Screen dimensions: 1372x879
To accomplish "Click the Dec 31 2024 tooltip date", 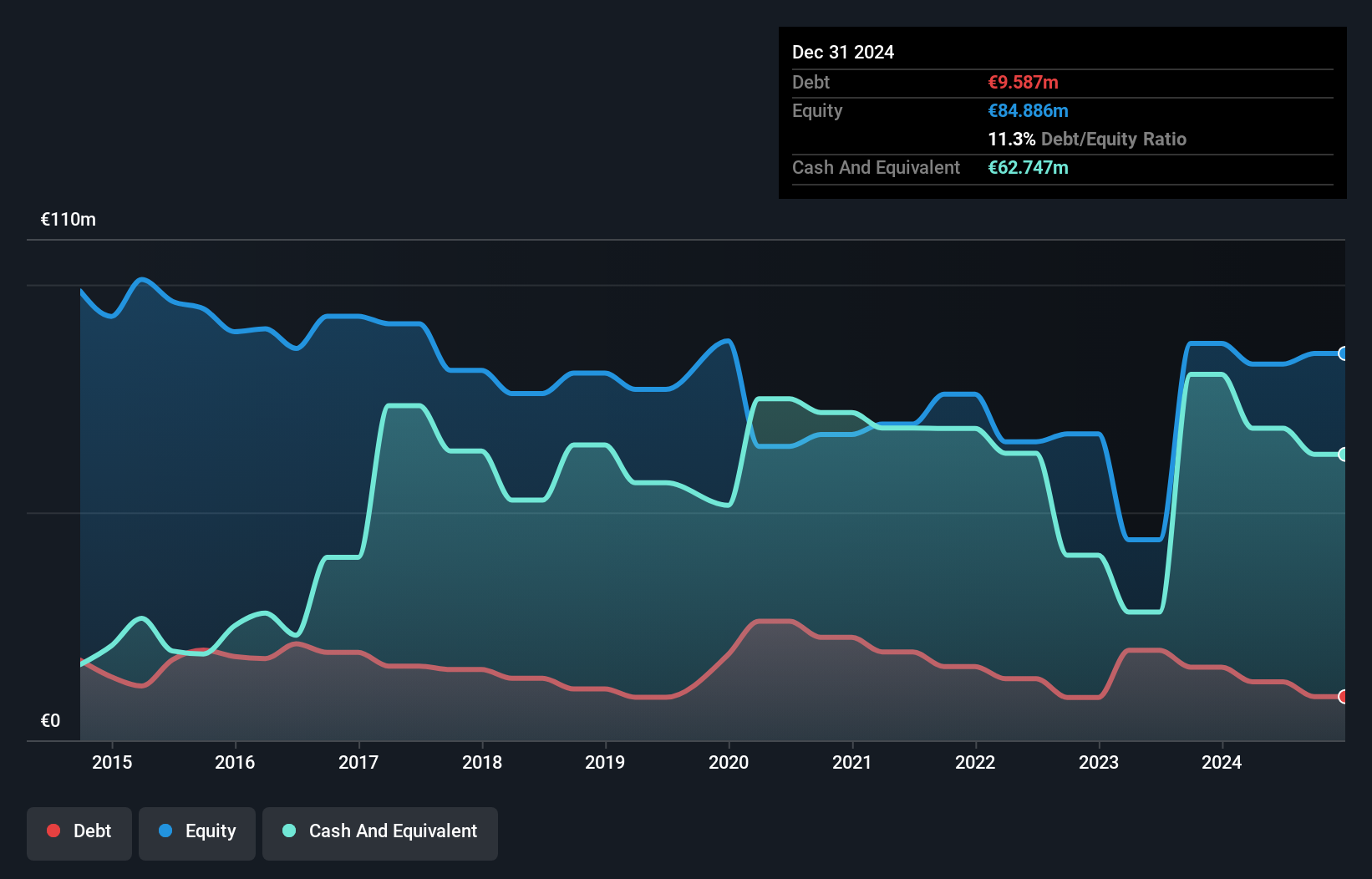I will click(843, 52).
